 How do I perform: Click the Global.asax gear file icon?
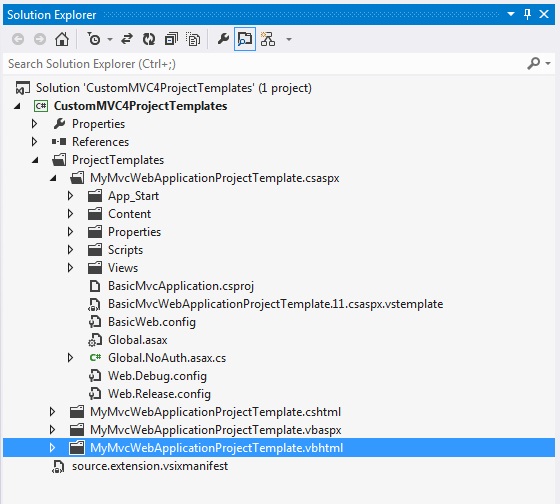tap(95, 340)
